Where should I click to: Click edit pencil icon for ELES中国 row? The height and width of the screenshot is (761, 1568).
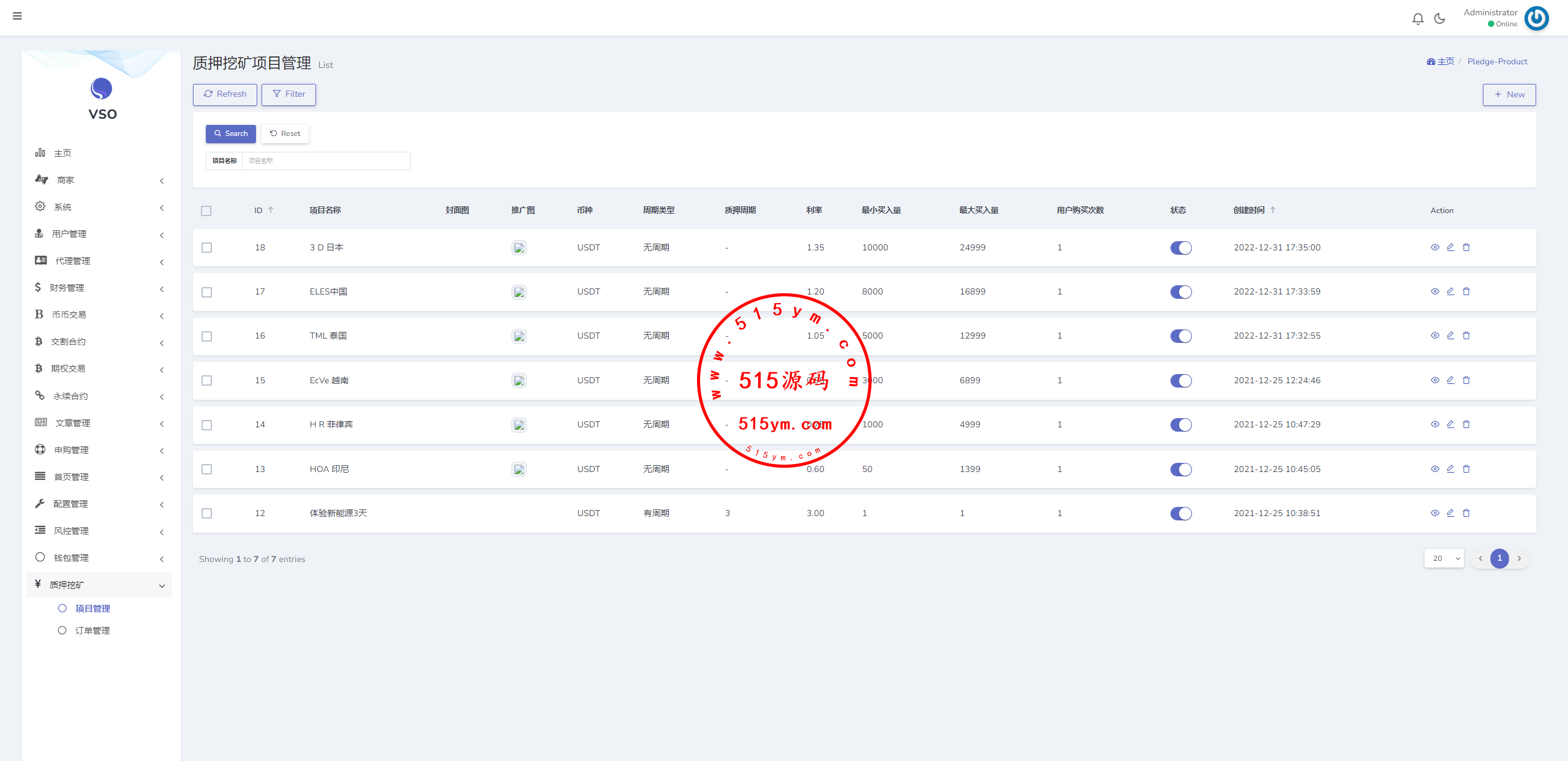(x=1450, y=291)
